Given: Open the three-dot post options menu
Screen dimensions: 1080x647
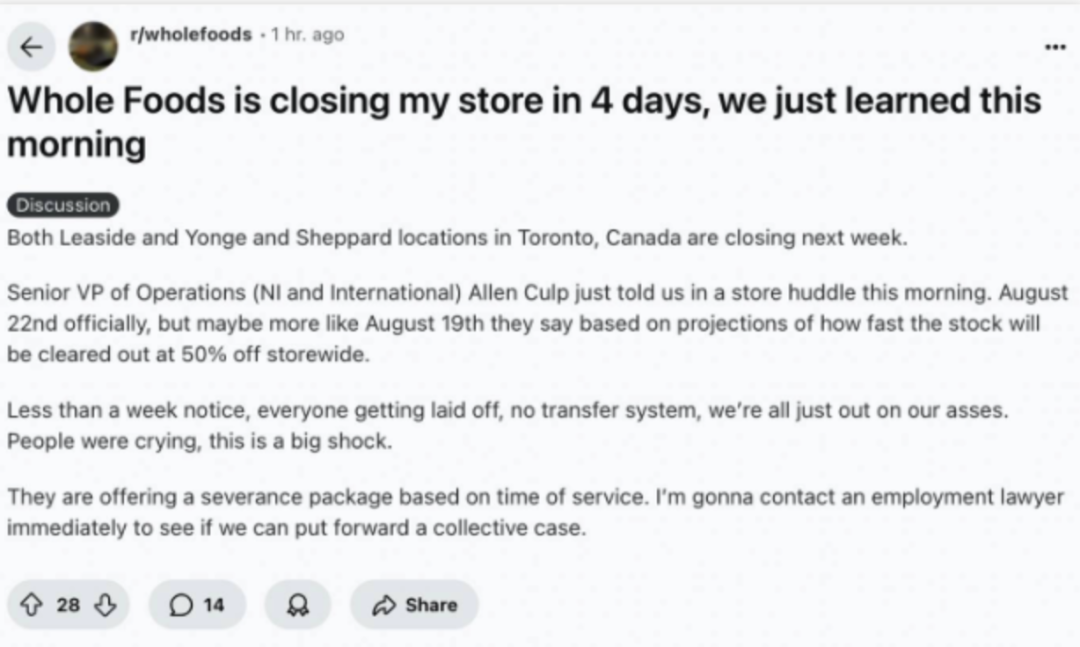Looking at the screenshot, I should coord(1055,47).
